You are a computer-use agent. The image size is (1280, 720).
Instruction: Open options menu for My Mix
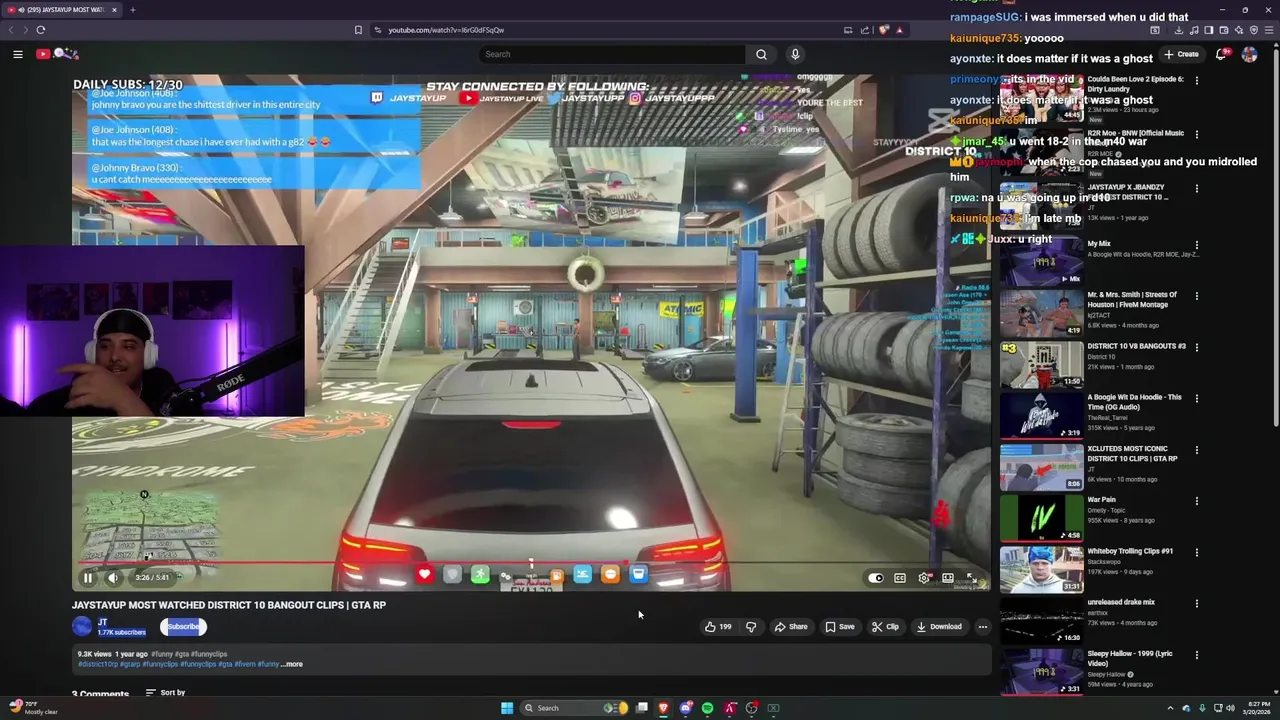pyautogui.click(x=1196, y=245)
